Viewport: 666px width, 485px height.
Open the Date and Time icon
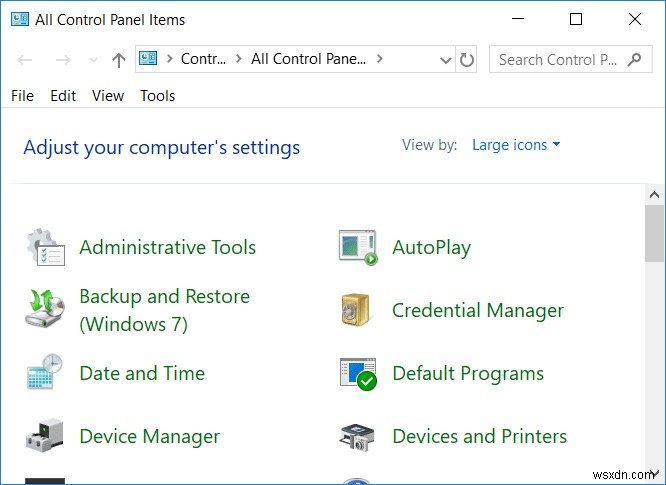pos(45,373)
